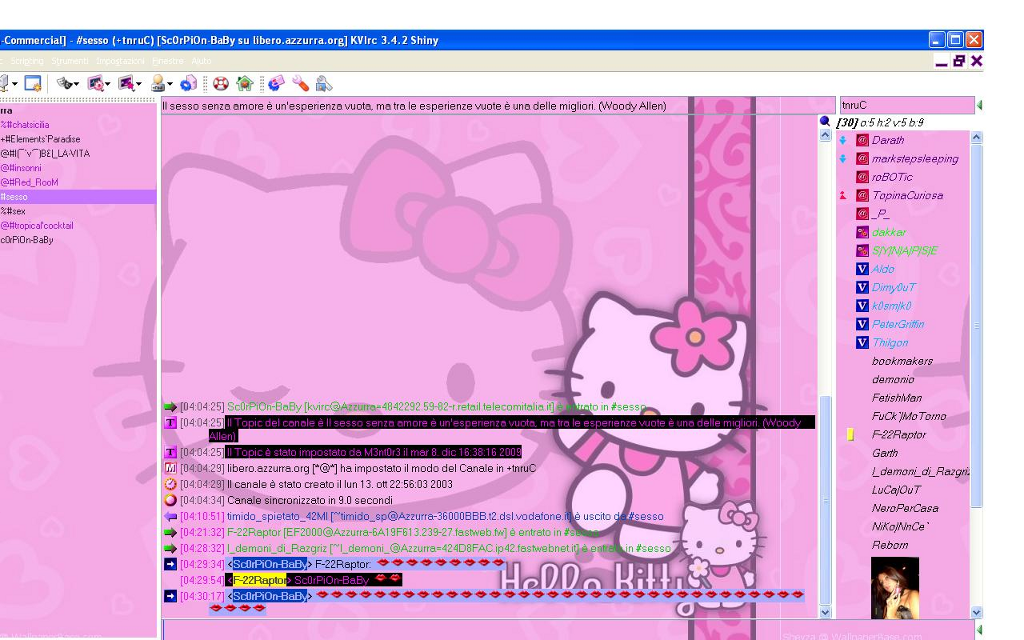
Task: Click the magnifier search icon beside the wrench
Action: pos(323,84)
